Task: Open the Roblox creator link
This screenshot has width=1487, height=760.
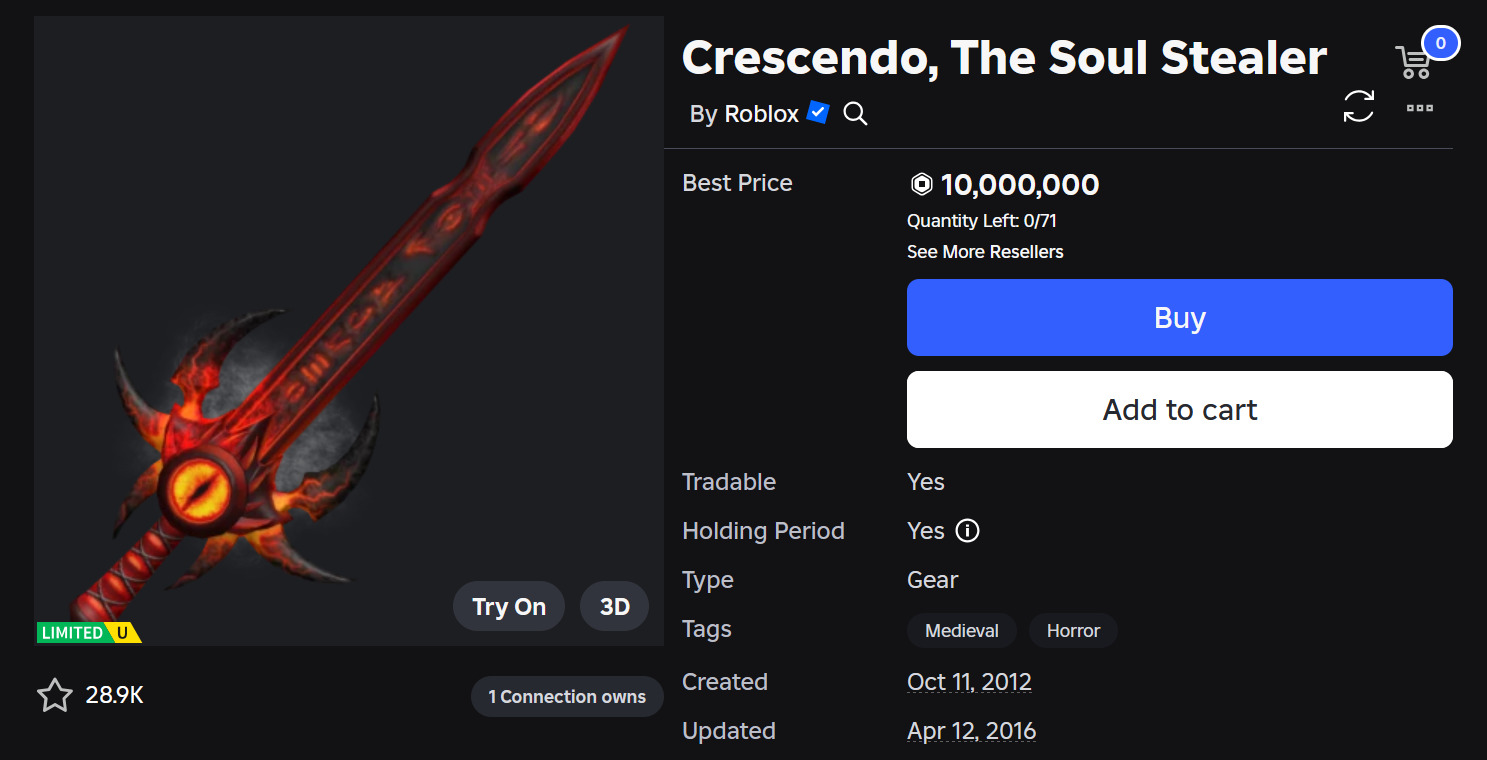Action: (761, 115)
